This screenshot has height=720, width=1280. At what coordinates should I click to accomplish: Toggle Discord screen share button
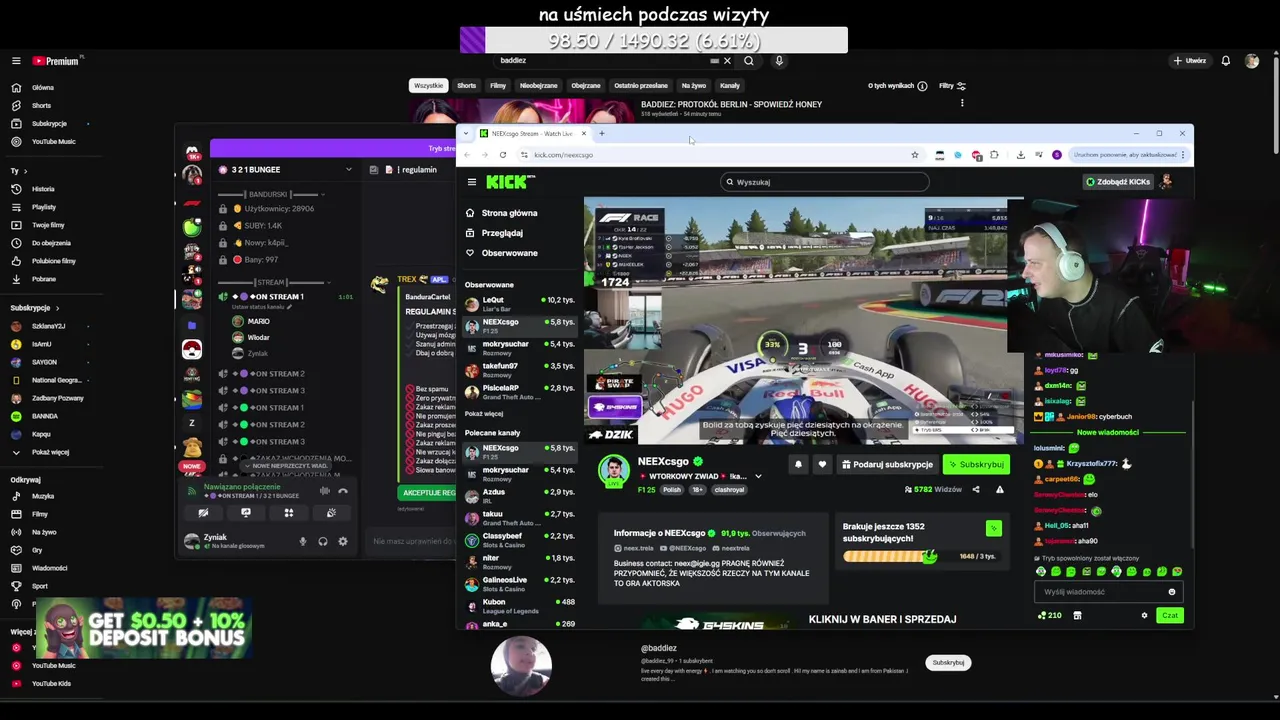pyautogui.click(x=246, y=513)
